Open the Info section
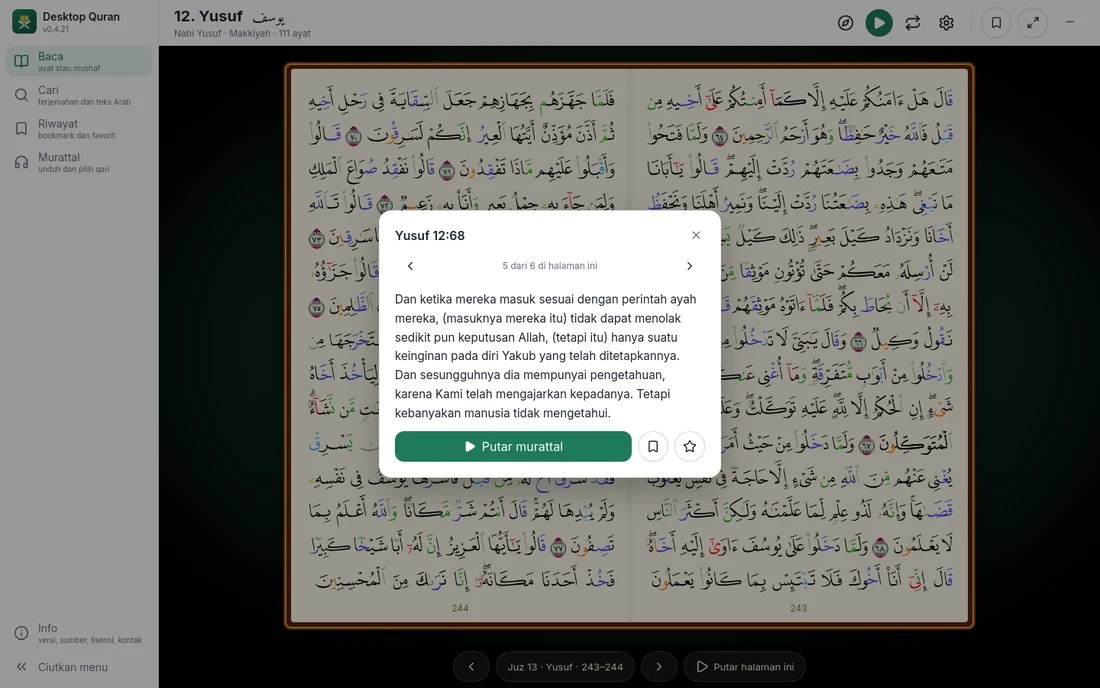 pyautogui.click(x=79, y=633)
